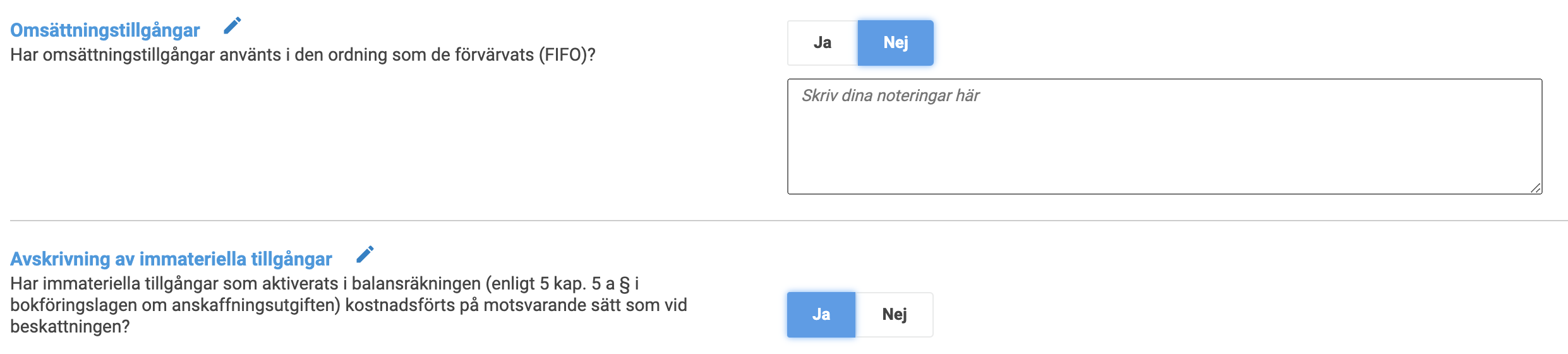Choose Nej for Avskrivning av immateriella tillgångar
Viewport: 1568px width, 354px height.
(x=894, y=315)
